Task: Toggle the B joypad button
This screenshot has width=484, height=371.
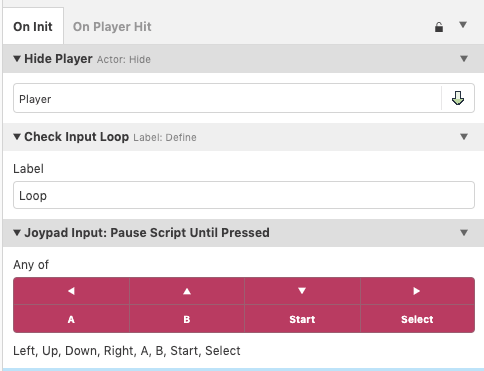Action: point(187,319)
